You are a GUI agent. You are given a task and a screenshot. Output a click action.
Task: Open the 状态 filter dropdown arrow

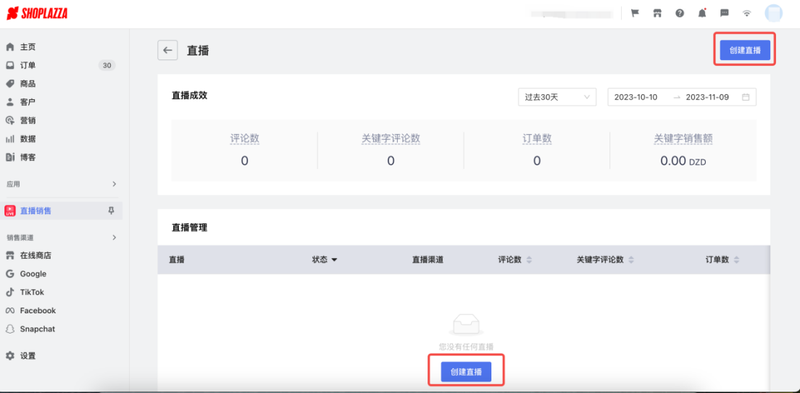click(334, 260)
